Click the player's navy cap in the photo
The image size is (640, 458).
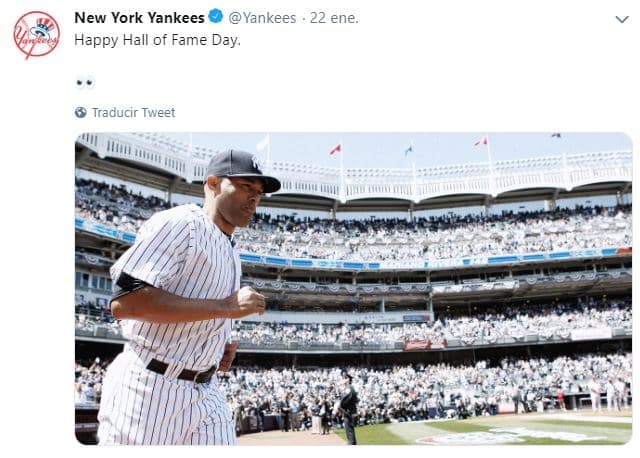point(241,168)
